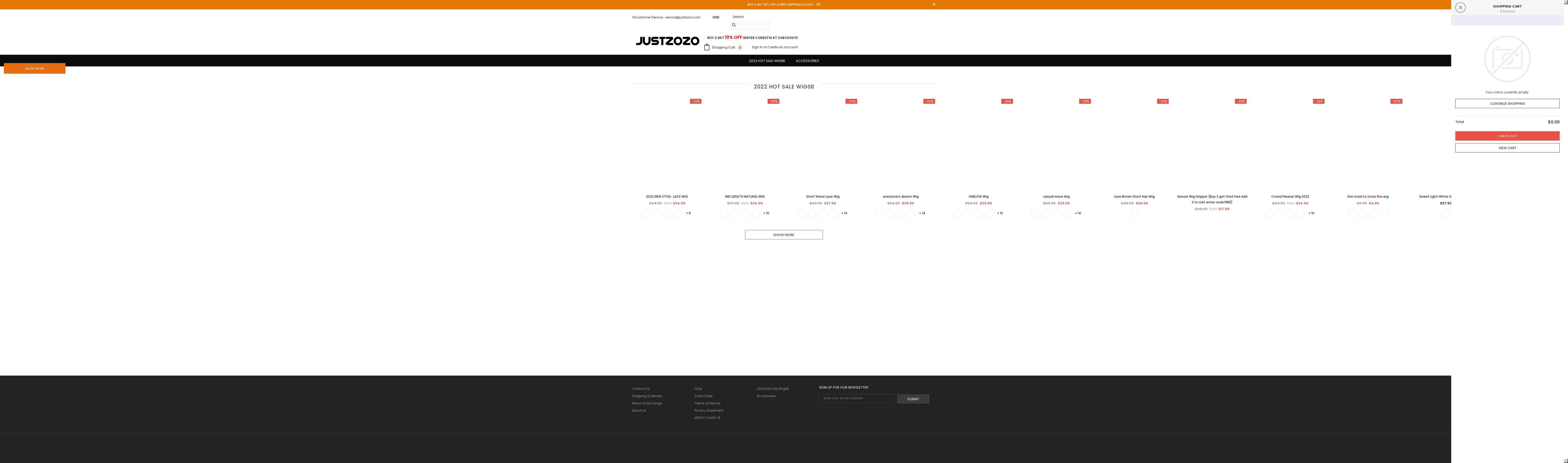Close the shopping cart side panel

point(1460,7)
